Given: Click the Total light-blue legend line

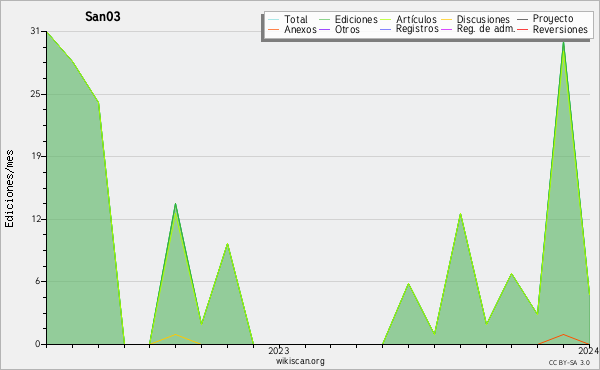Looking at the screenshot, I should click(274, 19).
